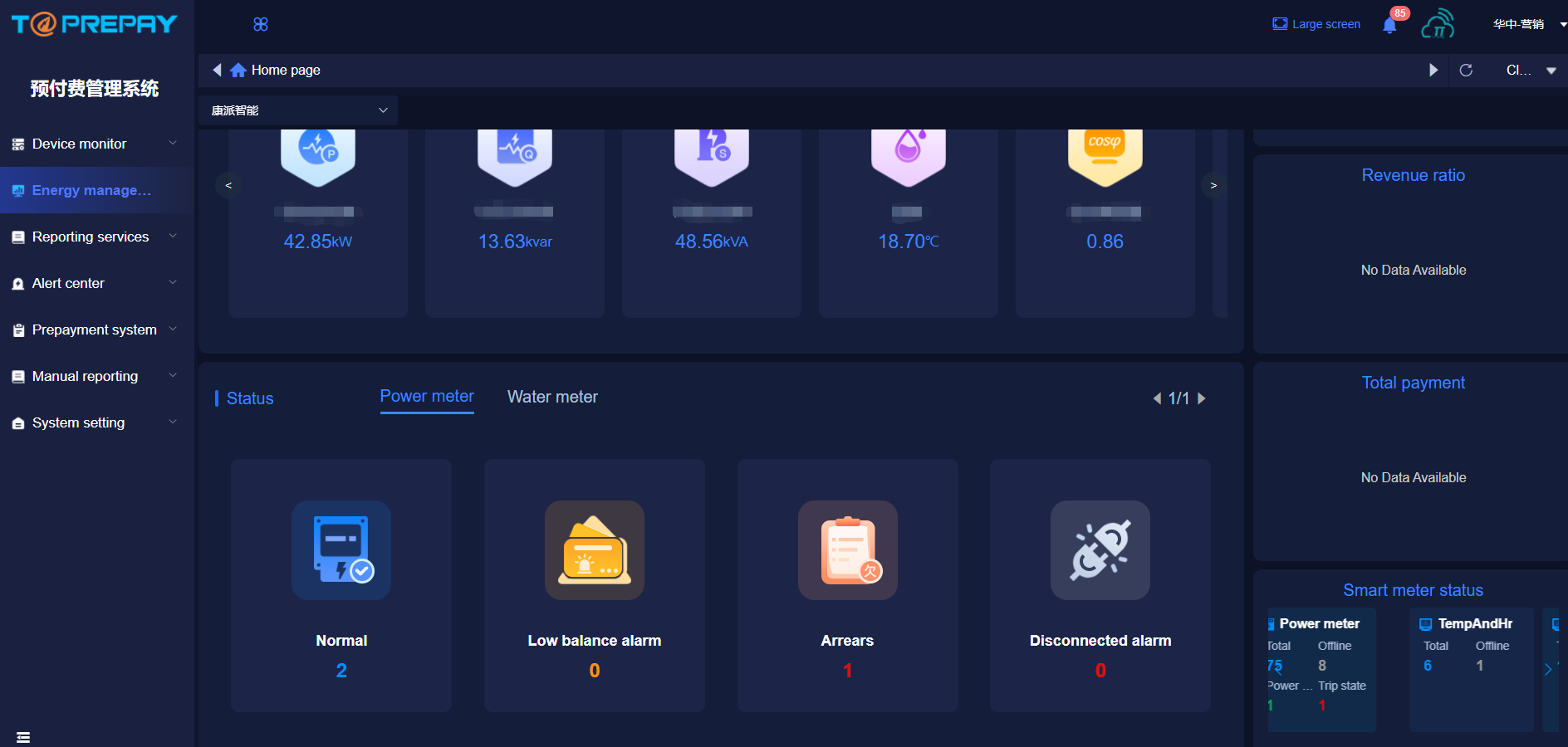Screen dimensions: 1568x747
Task: Switch to the Water meter tab
Action: point(552,397)
